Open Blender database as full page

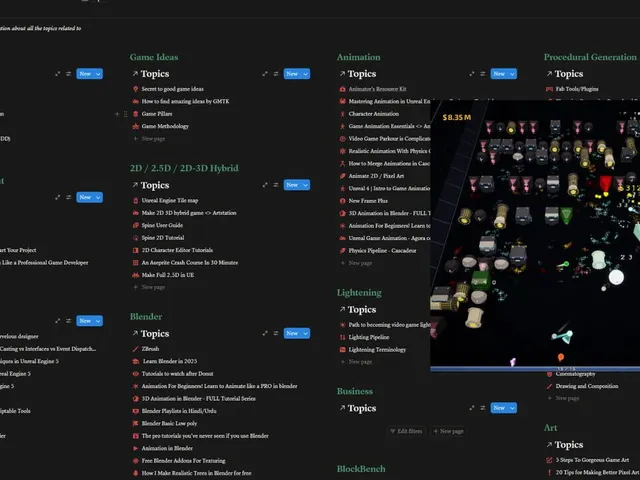[265, 333]
